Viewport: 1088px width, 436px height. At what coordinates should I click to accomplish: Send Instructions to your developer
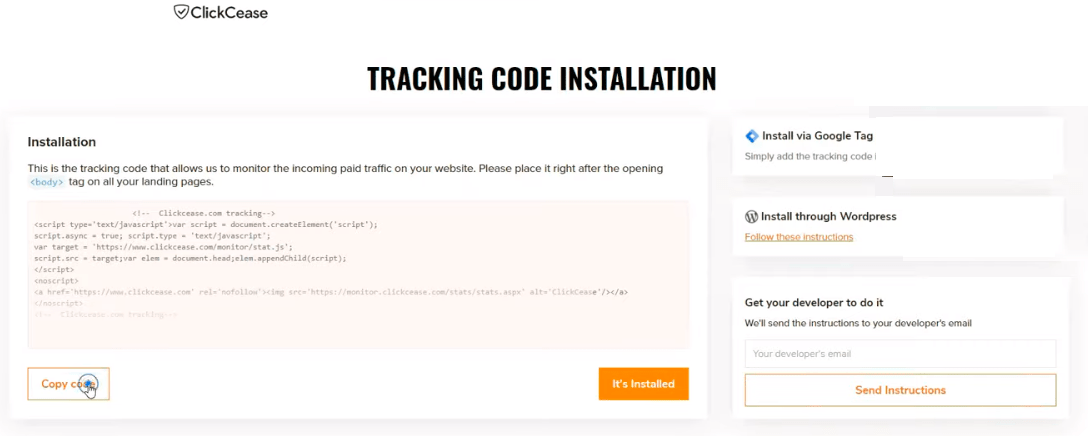pyautogui.click(x=900, y=390)
